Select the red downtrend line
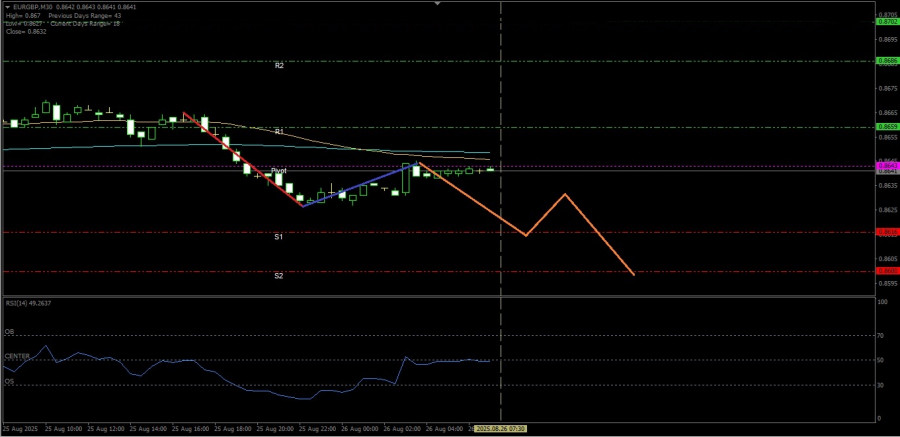Image resolution: width=900 pixels, height=437 pixels. 243,159
